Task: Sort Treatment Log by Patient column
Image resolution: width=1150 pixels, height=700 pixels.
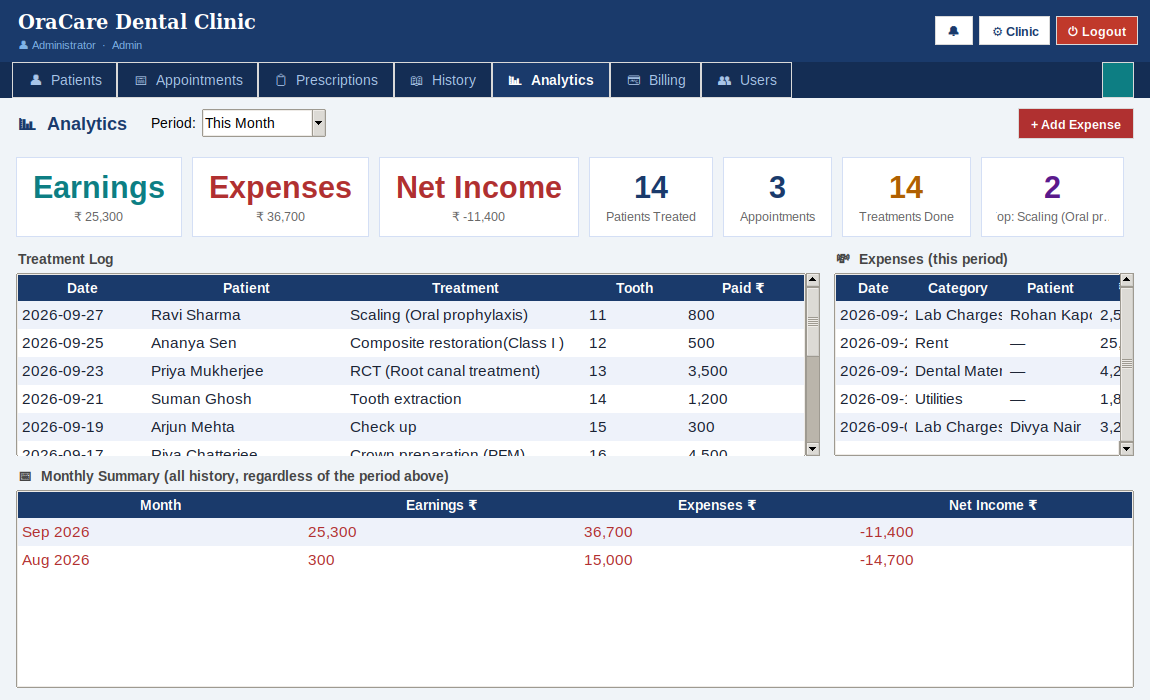Action: 246,288
